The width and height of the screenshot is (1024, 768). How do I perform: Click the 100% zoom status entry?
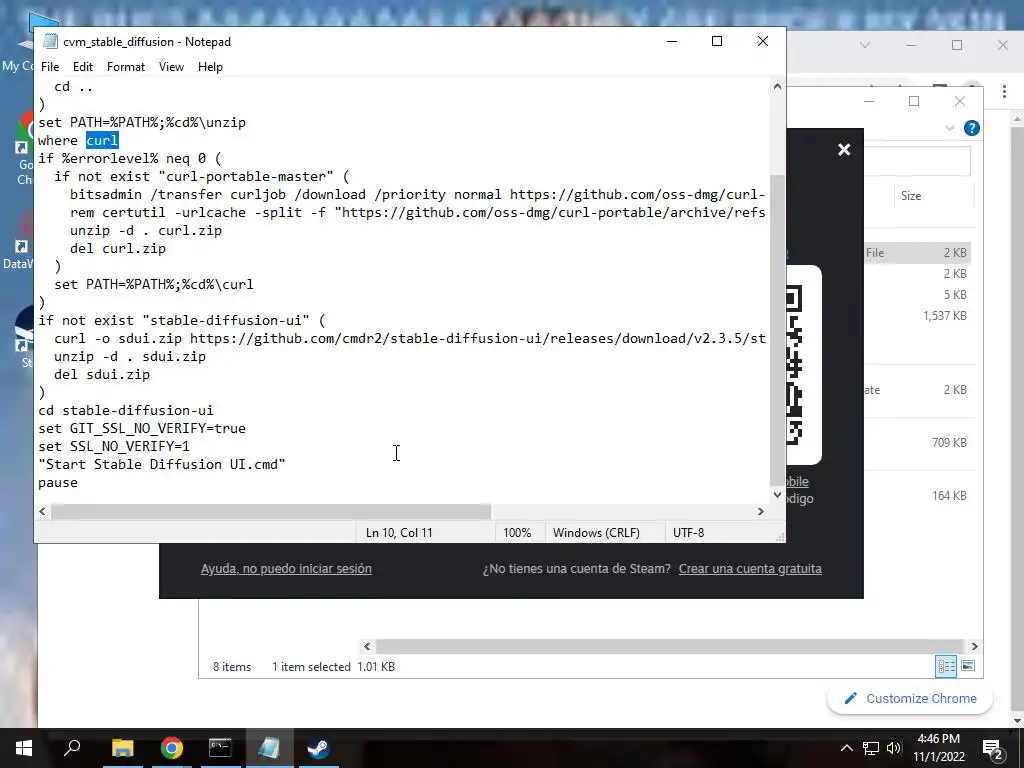(x=517, y=533)
